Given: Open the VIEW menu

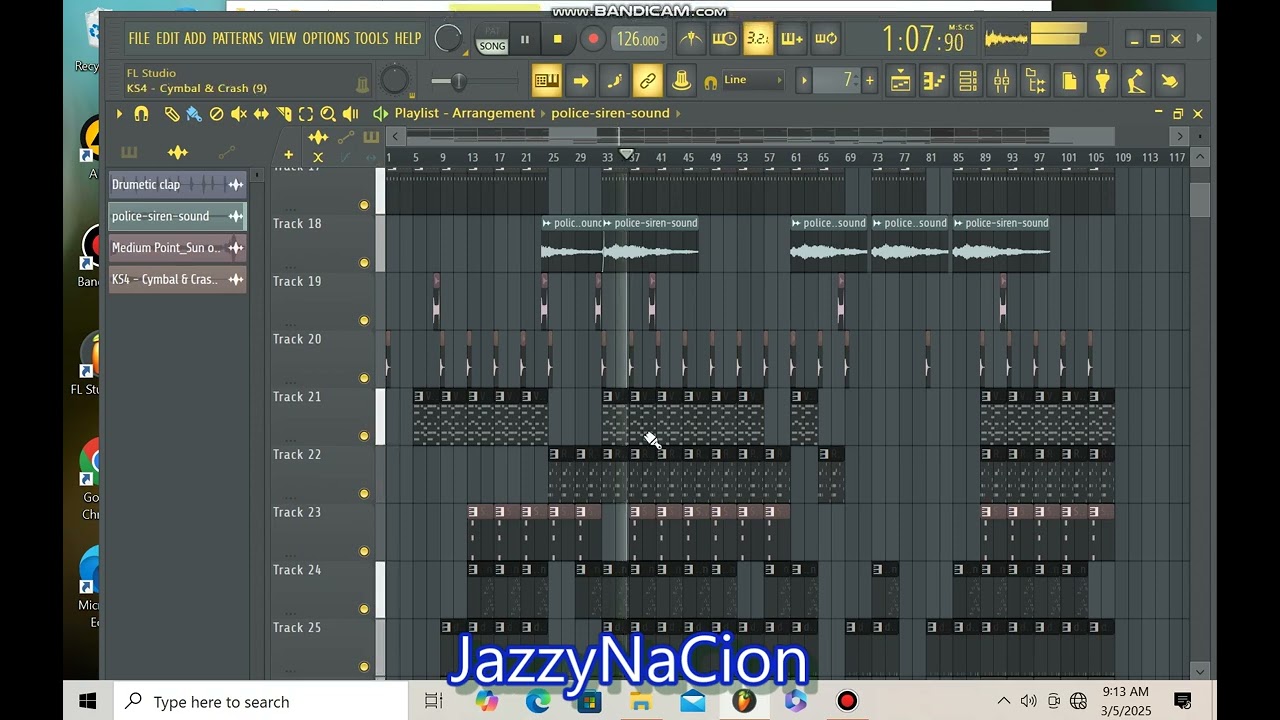Looking at the screenshot, I should pos(283,39).
